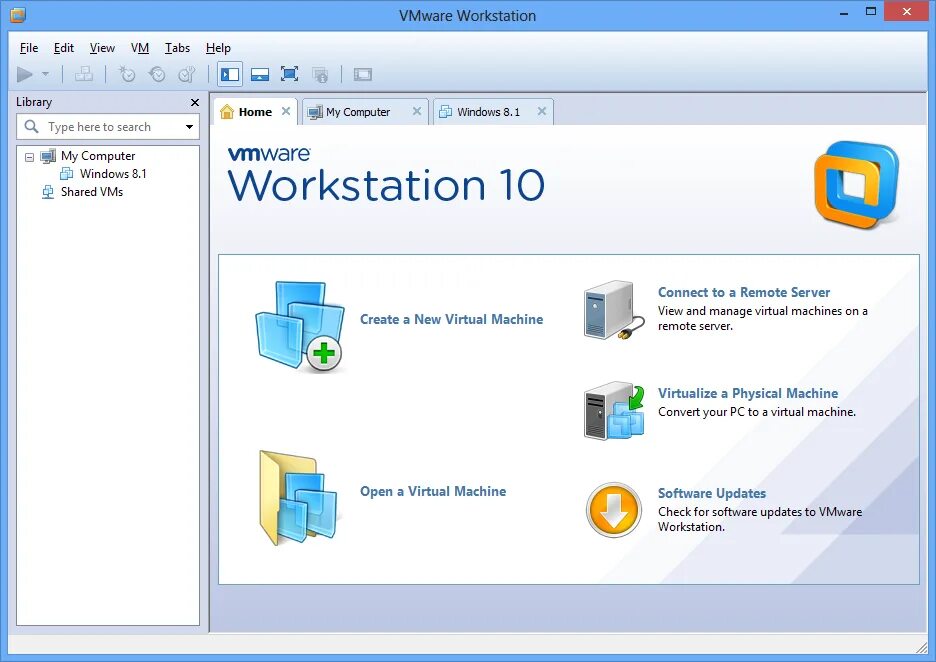936x662 pixels.
Task: Click the Take Snapshot toolbar icon
Action: pos(127,74)
